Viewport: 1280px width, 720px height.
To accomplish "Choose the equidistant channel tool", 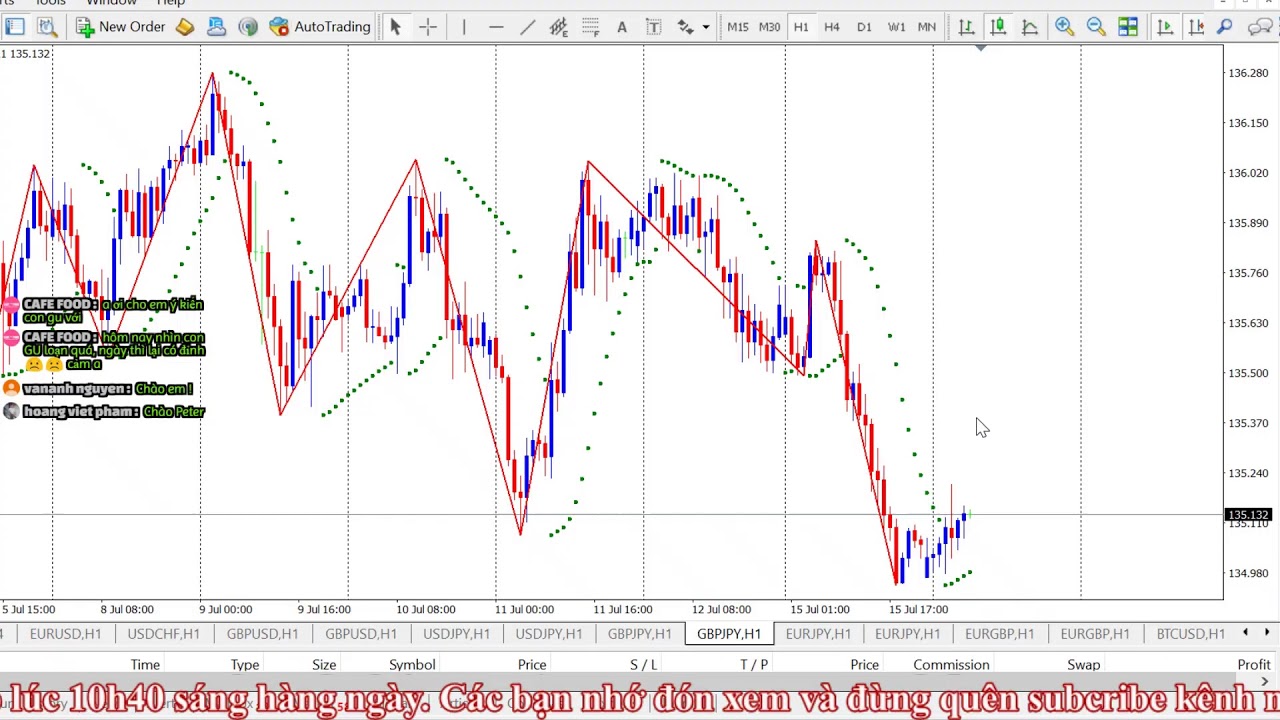I will (559, 27).
